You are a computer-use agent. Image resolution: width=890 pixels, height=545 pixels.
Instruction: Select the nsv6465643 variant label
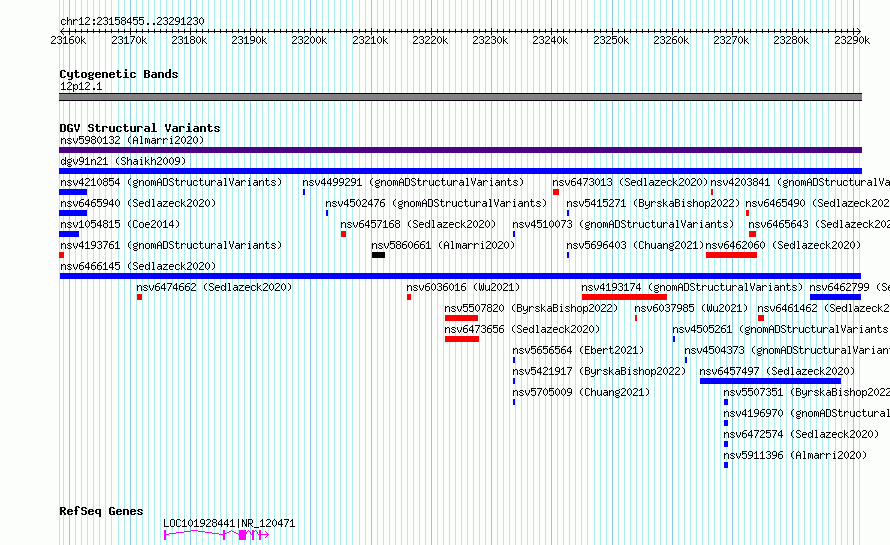click(x=819, y=224)
